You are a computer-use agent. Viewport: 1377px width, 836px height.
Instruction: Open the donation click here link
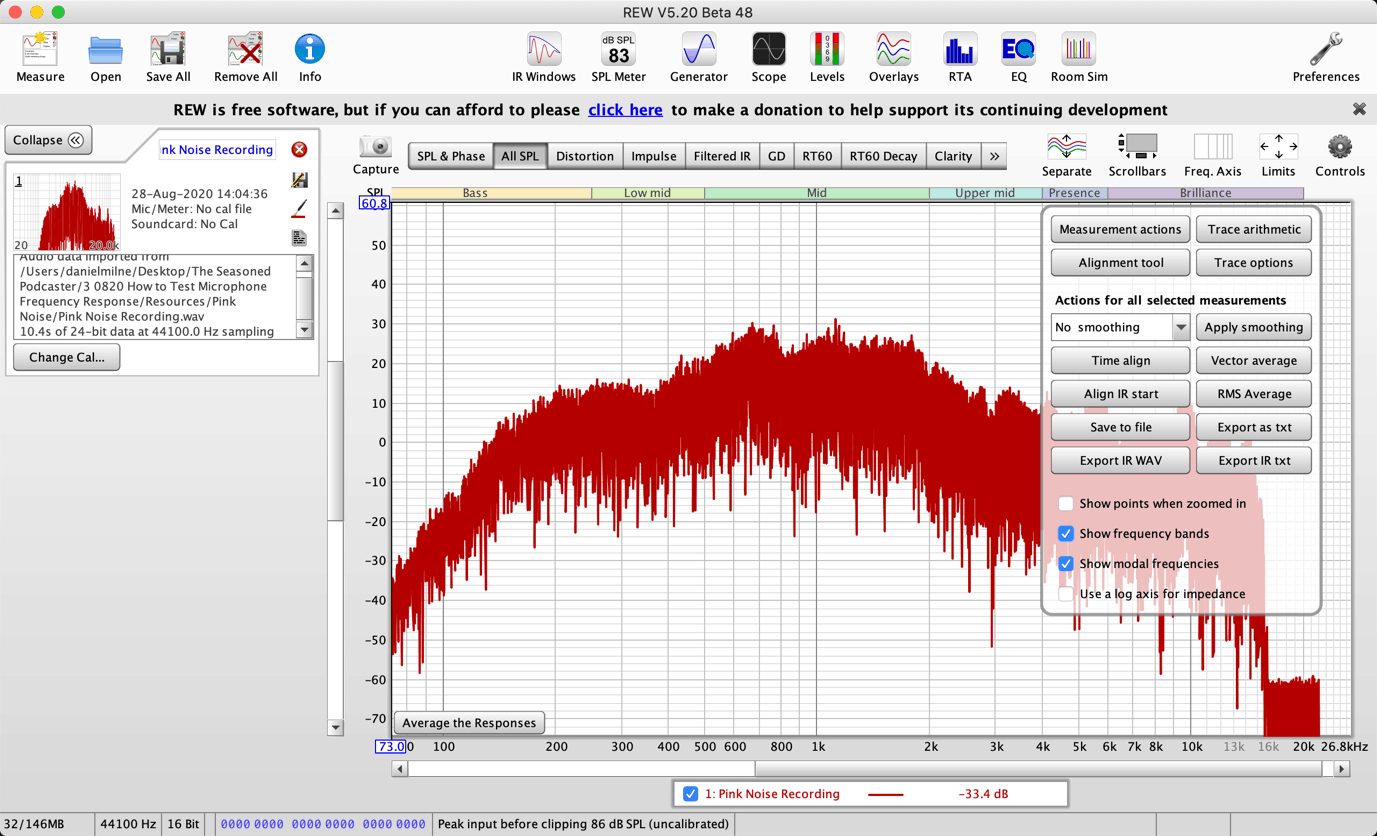625,110
